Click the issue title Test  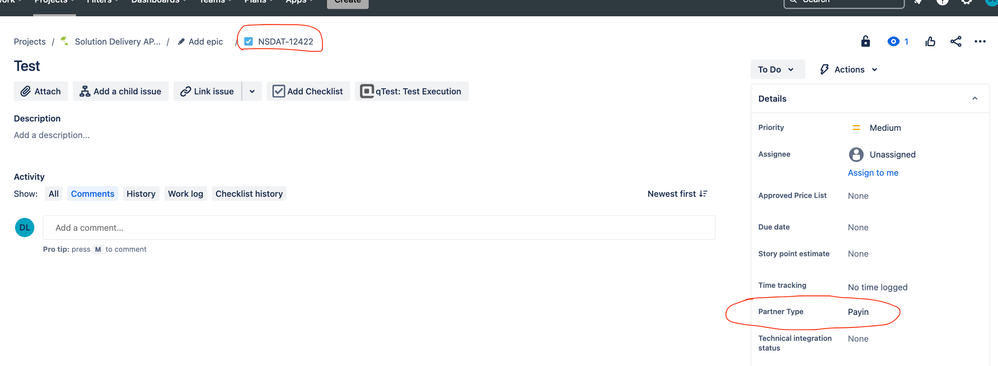tap(27, 66)
